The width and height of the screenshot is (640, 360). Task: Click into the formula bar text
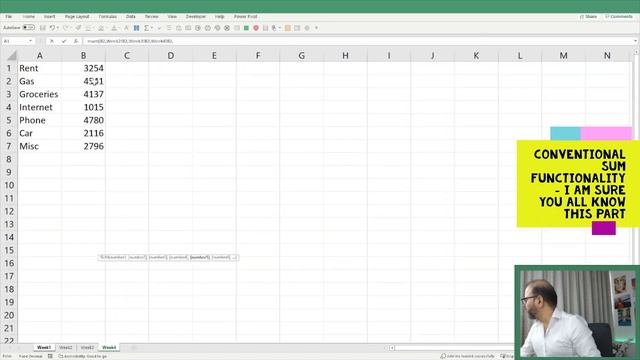pos(130,41)
